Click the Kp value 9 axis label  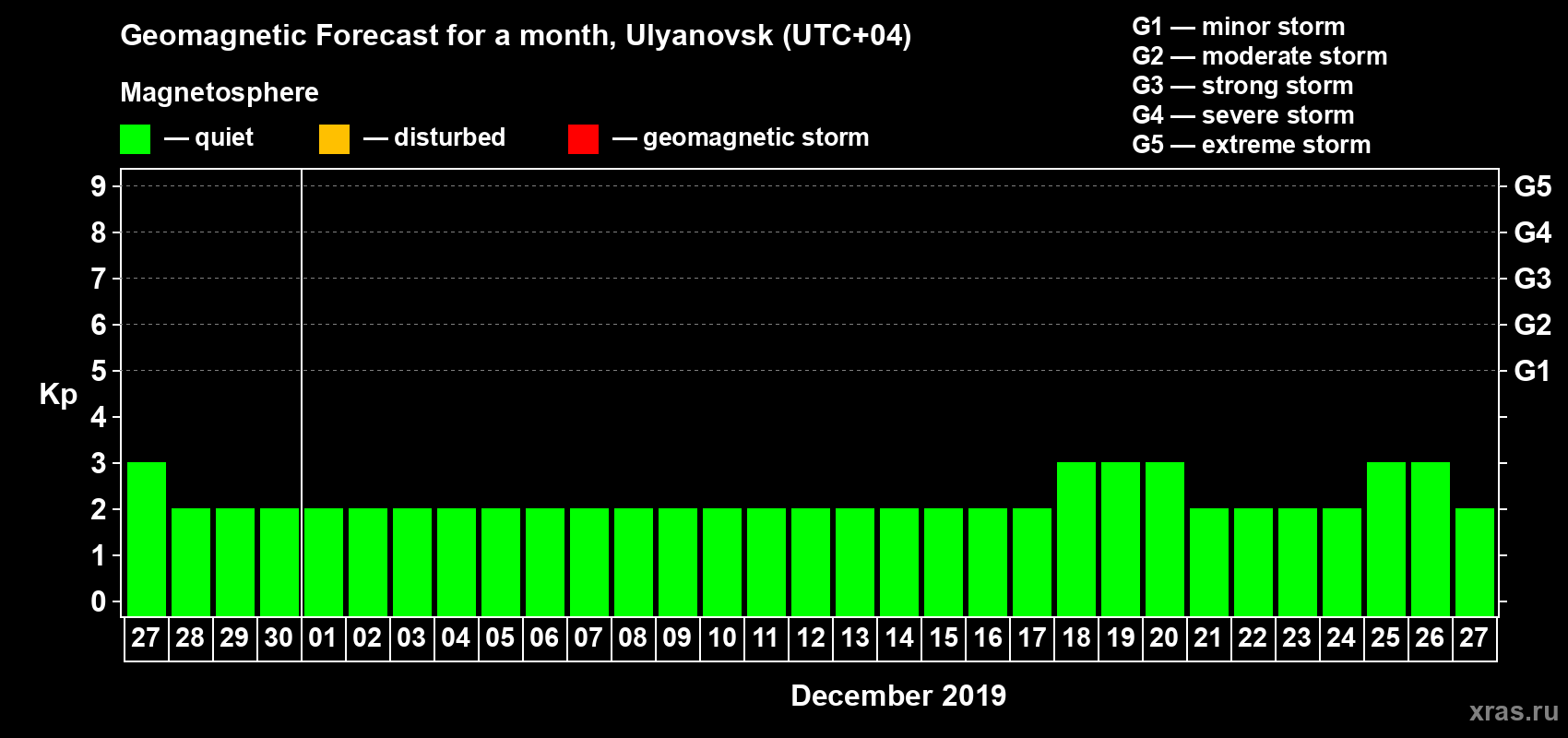pyautogui.click(x=99, y=186)
